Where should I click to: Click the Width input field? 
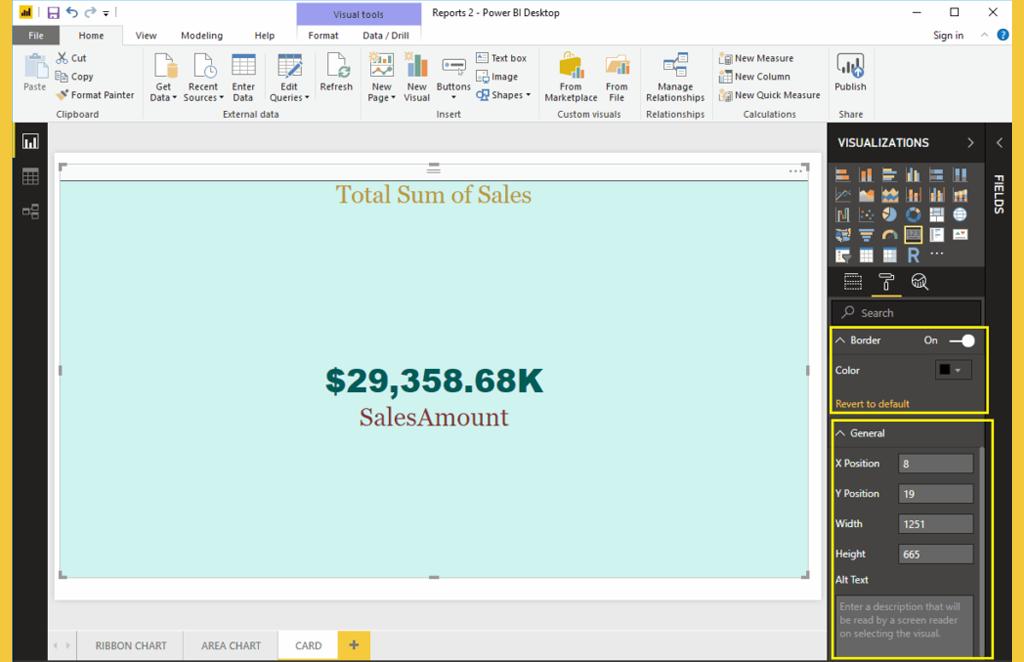coord(936,524)
